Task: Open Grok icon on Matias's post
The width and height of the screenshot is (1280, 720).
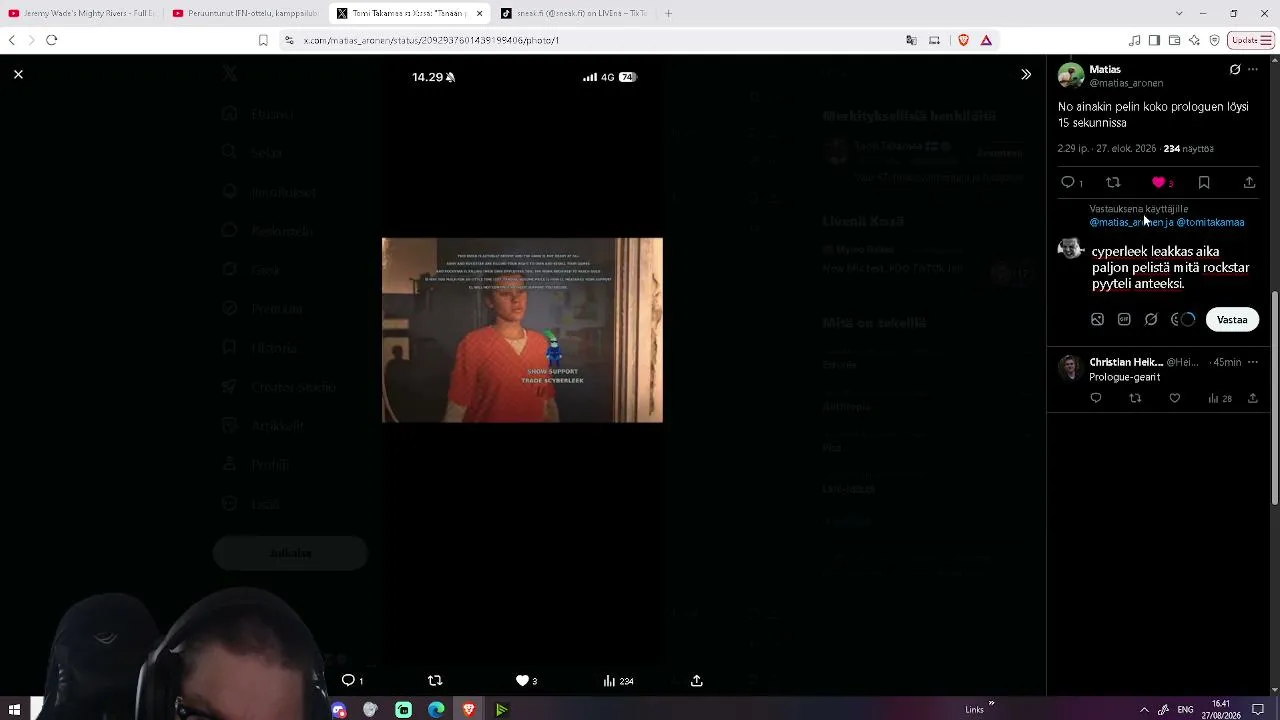Action: 1235,69
